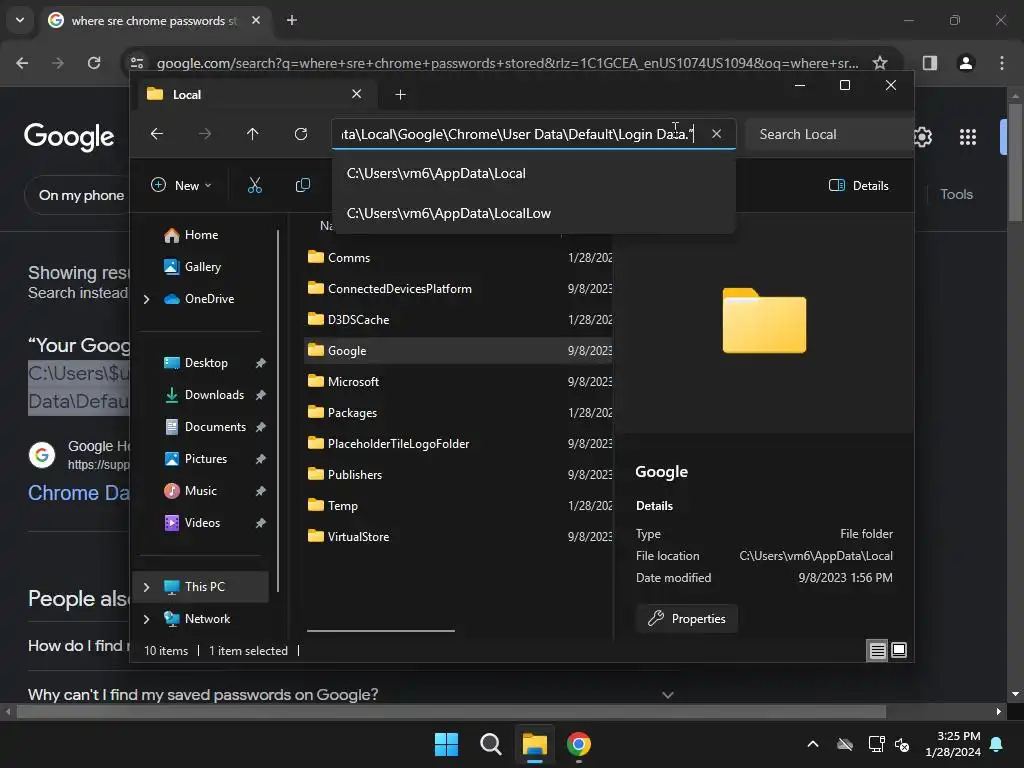Switch to large thumbnails view icon

[899, 650]
